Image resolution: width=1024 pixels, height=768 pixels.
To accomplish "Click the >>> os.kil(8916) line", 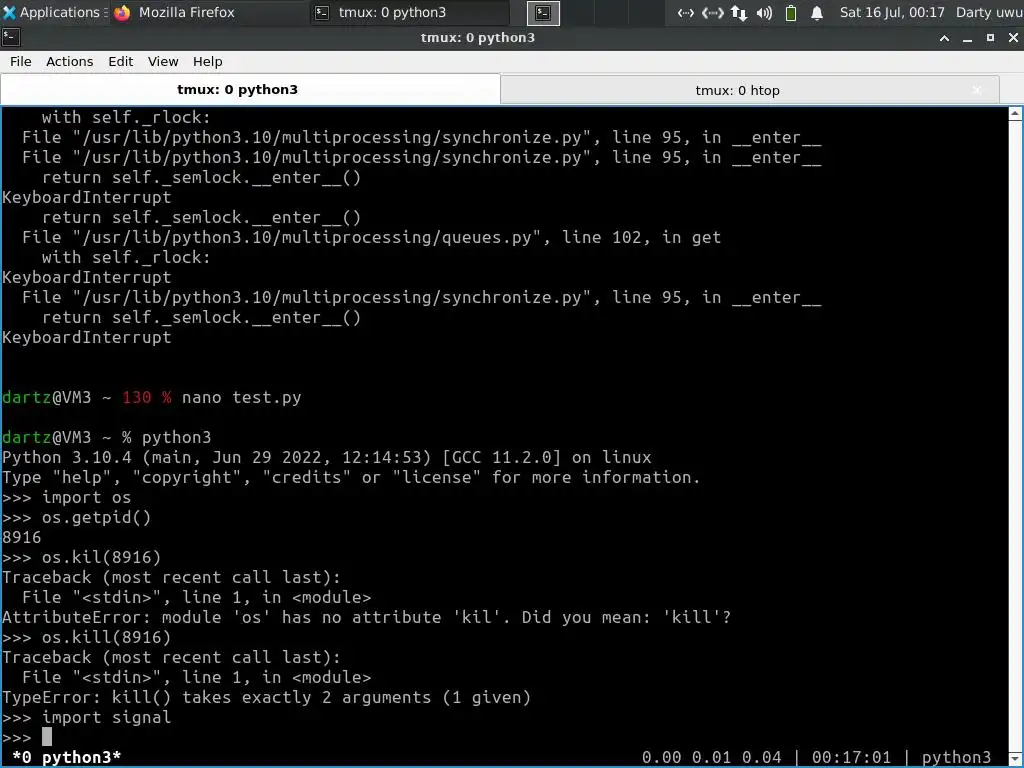I will [82, 558].
